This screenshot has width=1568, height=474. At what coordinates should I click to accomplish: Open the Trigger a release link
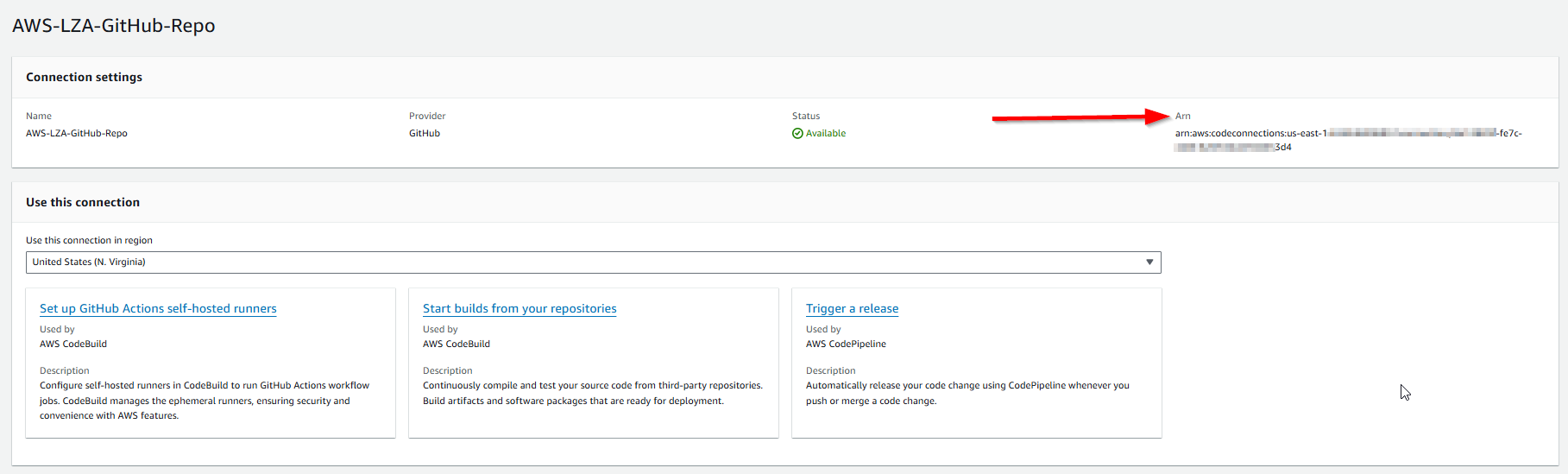pos(852,308)
